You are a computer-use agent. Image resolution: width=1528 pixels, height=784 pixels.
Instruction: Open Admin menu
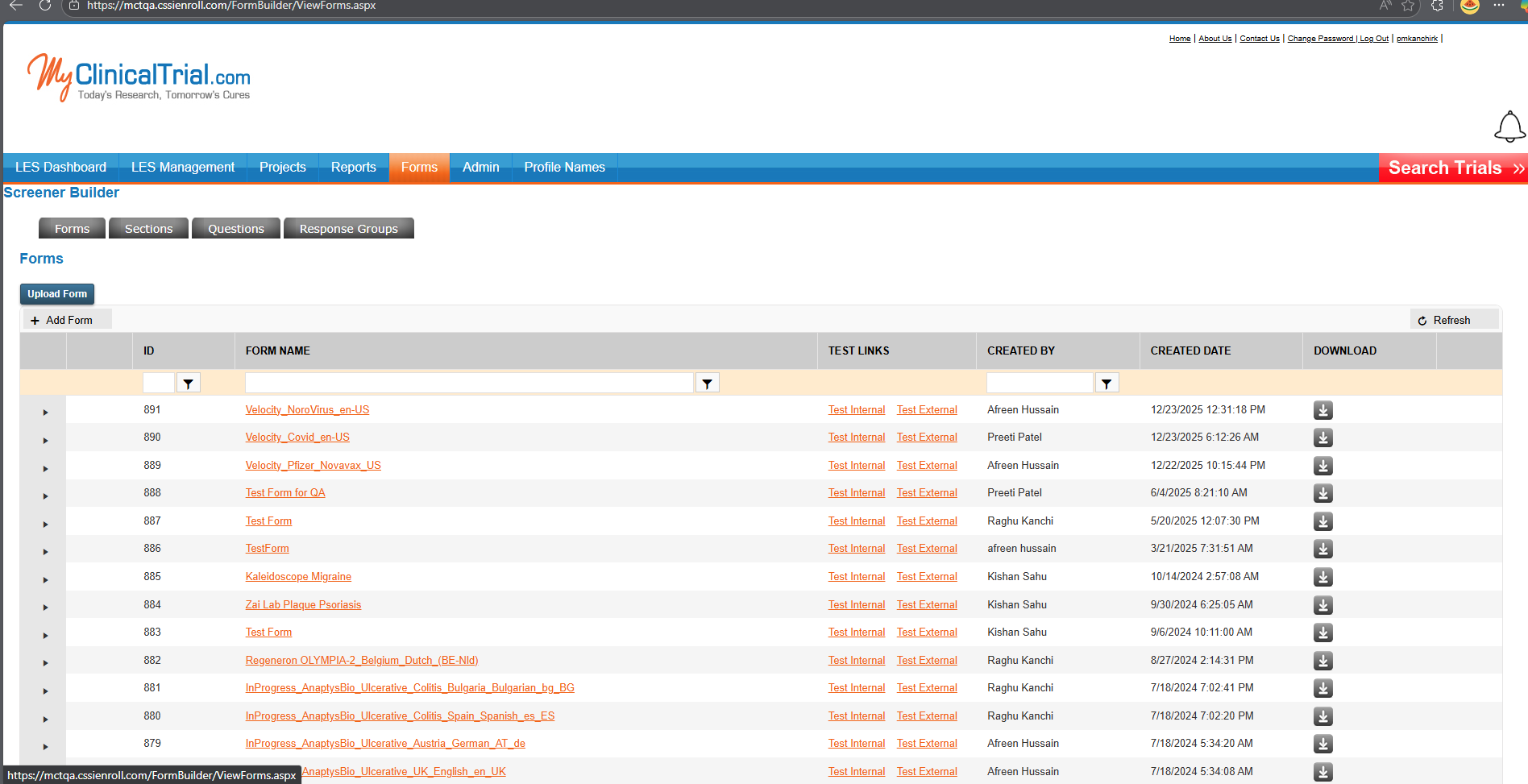tap(481, 168)
